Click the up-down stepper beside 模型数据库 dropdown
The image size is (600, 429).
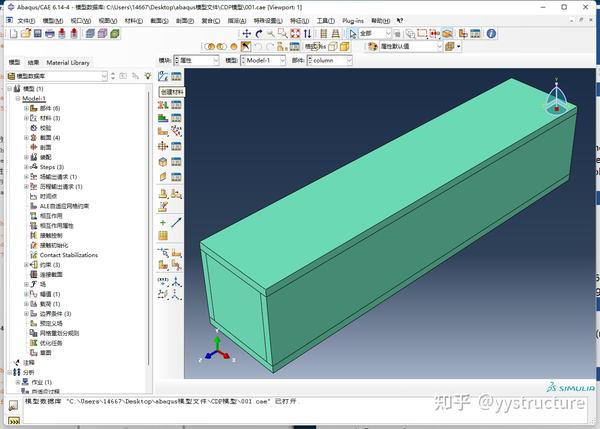[x=112, y=76]
